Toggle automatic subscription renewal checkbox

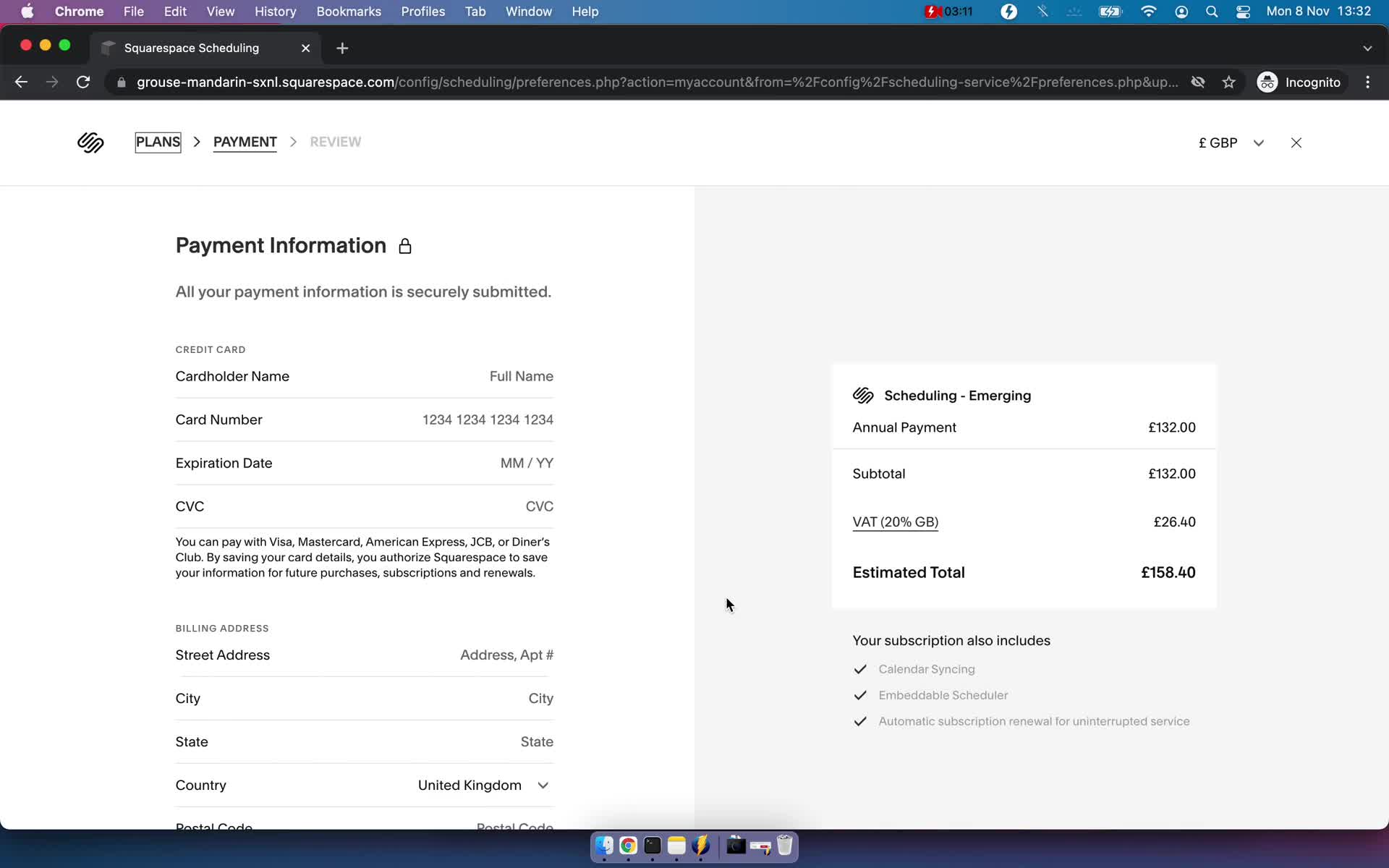(859, 721)
